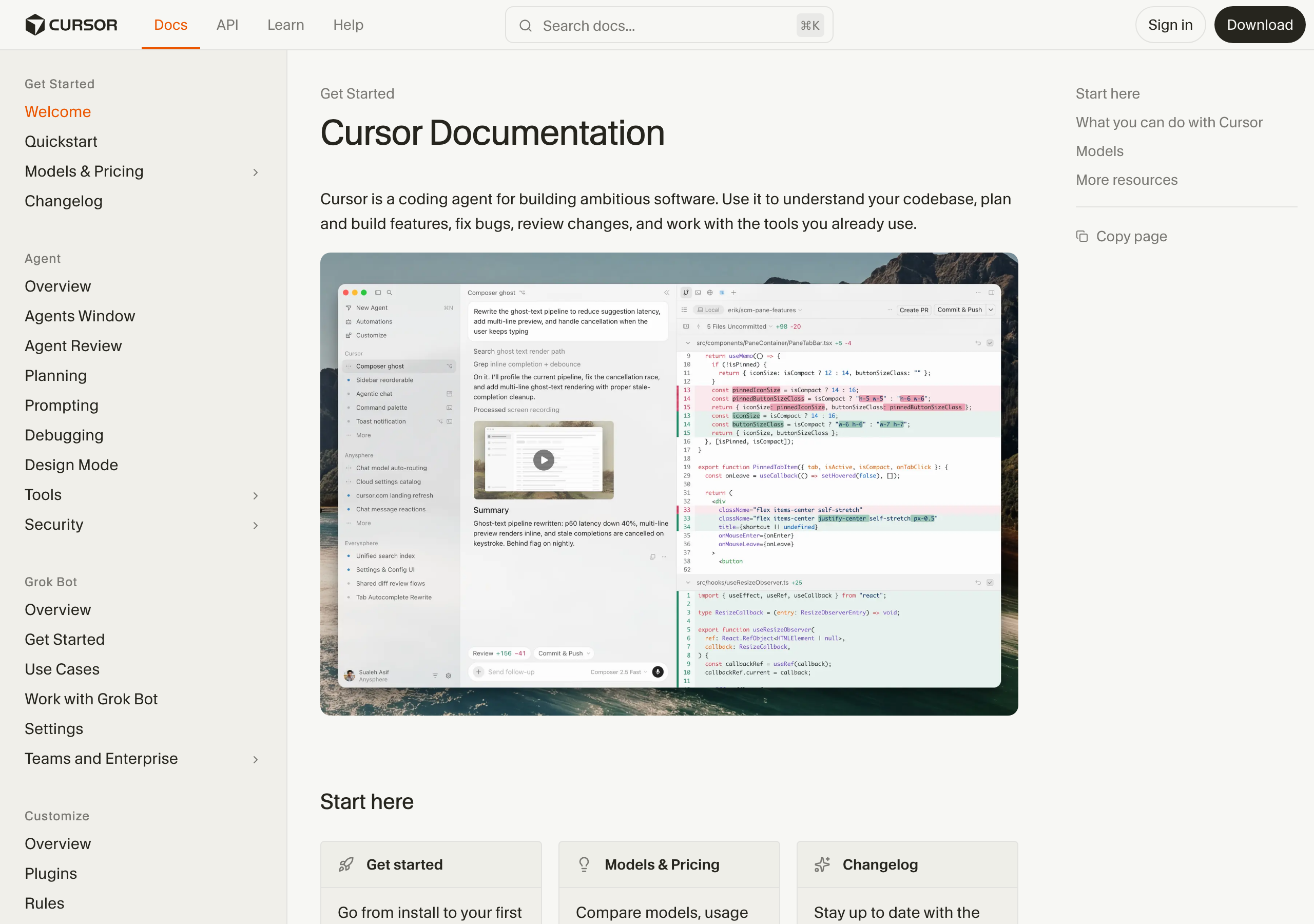Screen dimensions: 1314x924
Task: Click the Cursor logo in the header
Action: coord(71,25)
